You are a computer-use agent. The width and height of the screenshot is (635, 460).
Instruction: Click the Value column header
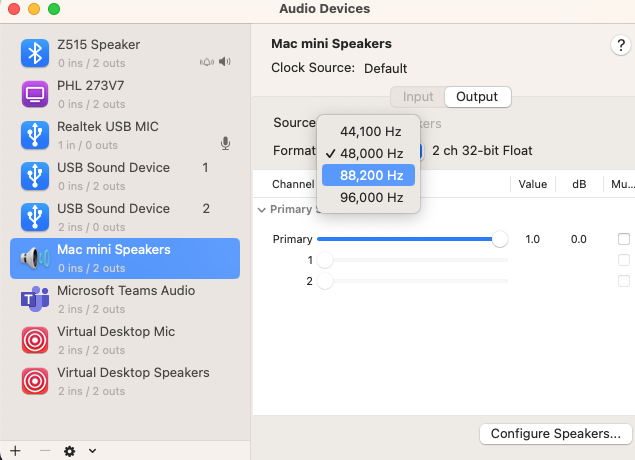click(533, 184)
